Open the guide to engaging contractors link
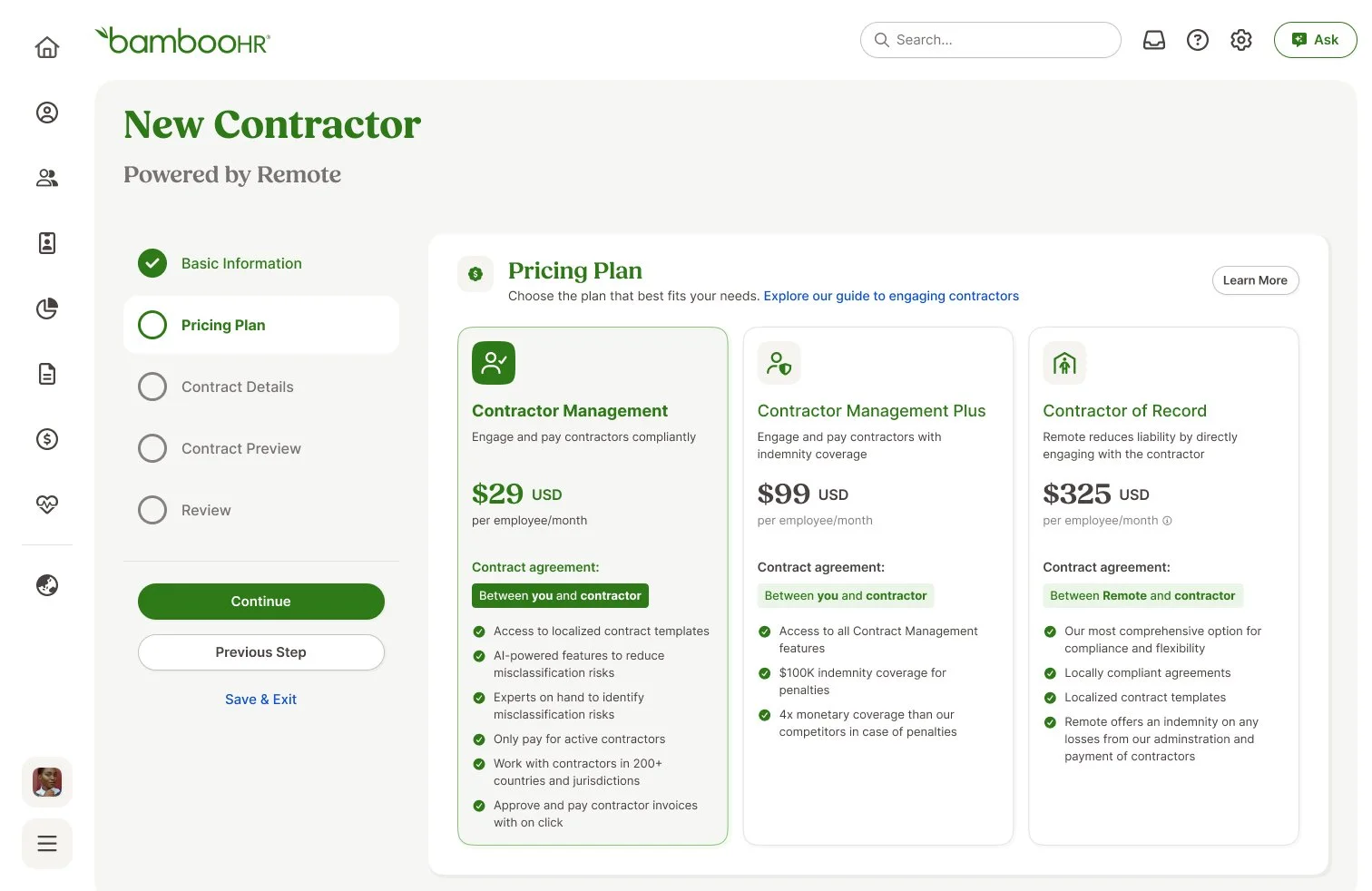 [x=891, y=296]
